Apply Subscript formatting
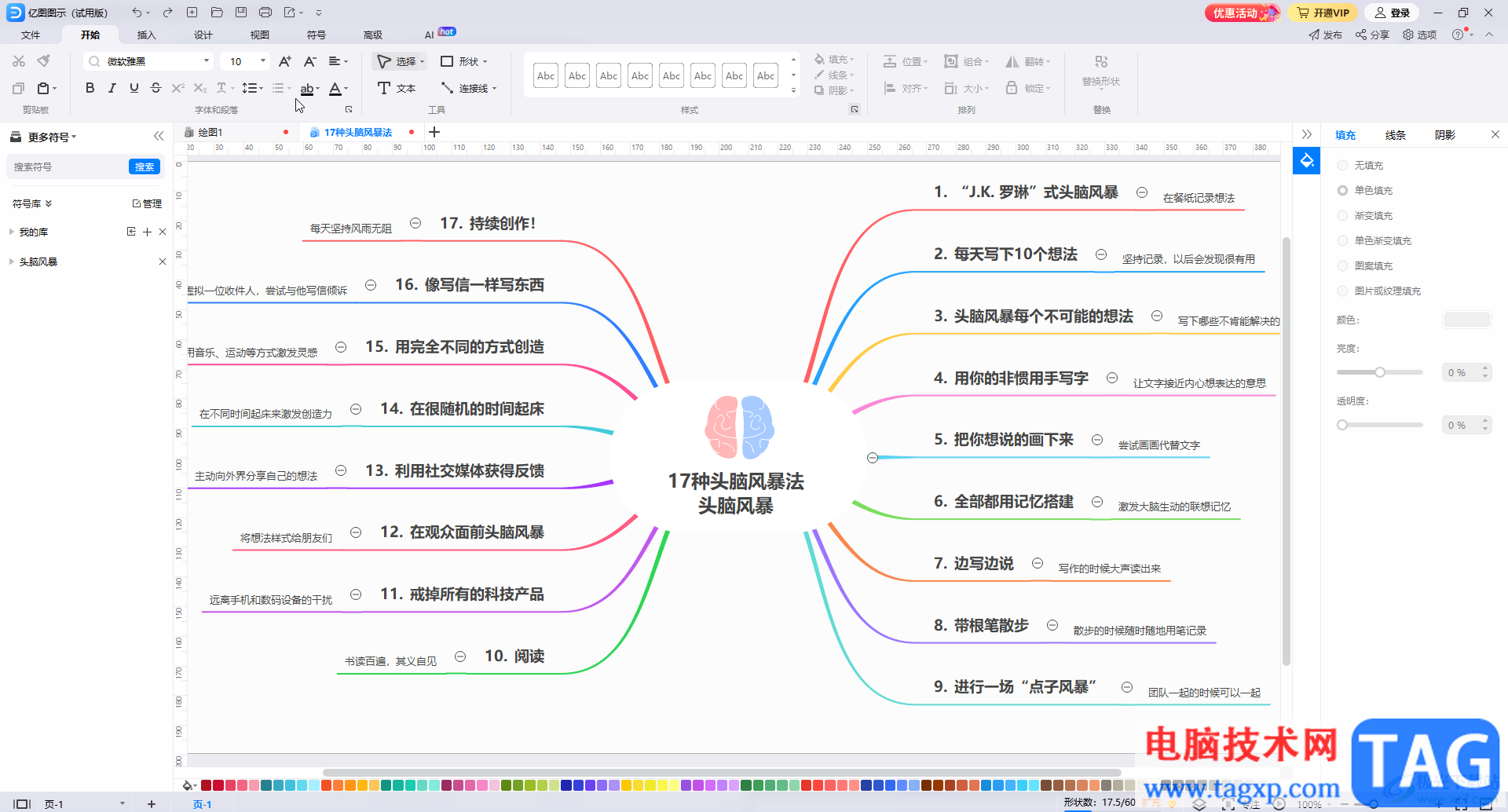The image size is (1508, 812). pyautogui.click(x=200, y=88)
